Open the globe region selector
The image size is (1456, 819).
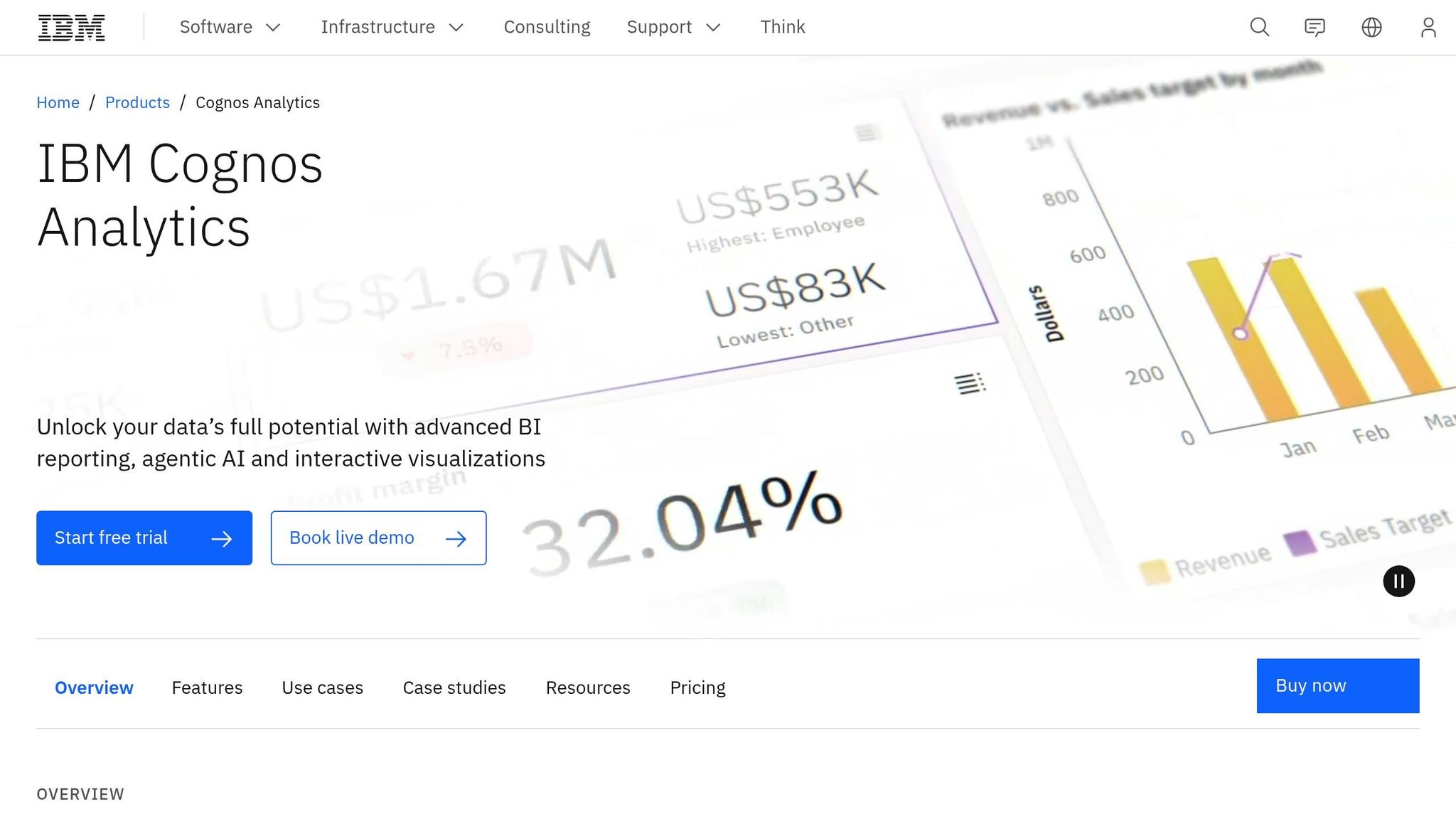(x=1371, y=27)
